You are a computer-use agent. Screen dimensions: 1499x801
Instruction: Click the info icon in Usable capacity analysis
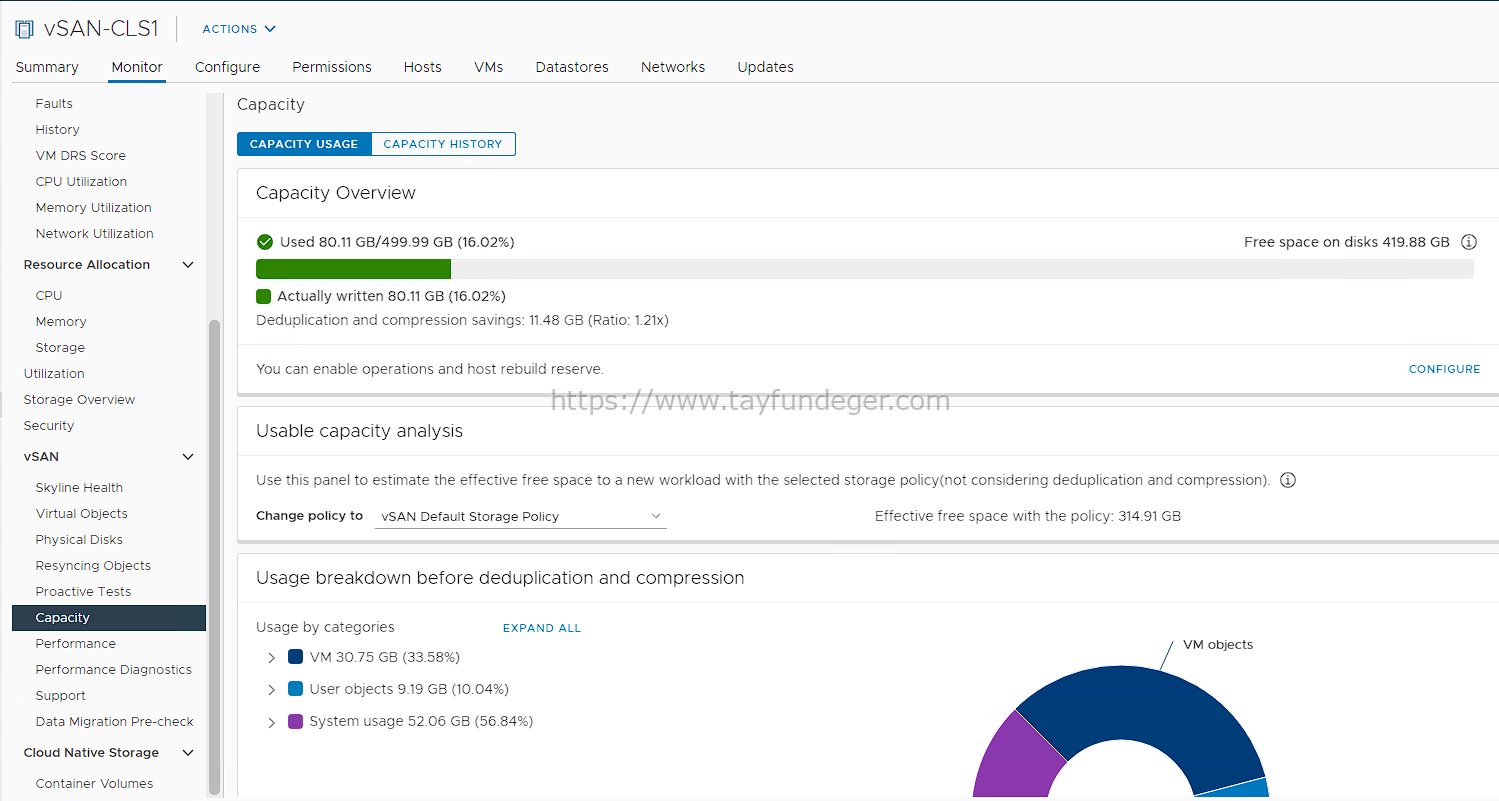point(1288,480)
